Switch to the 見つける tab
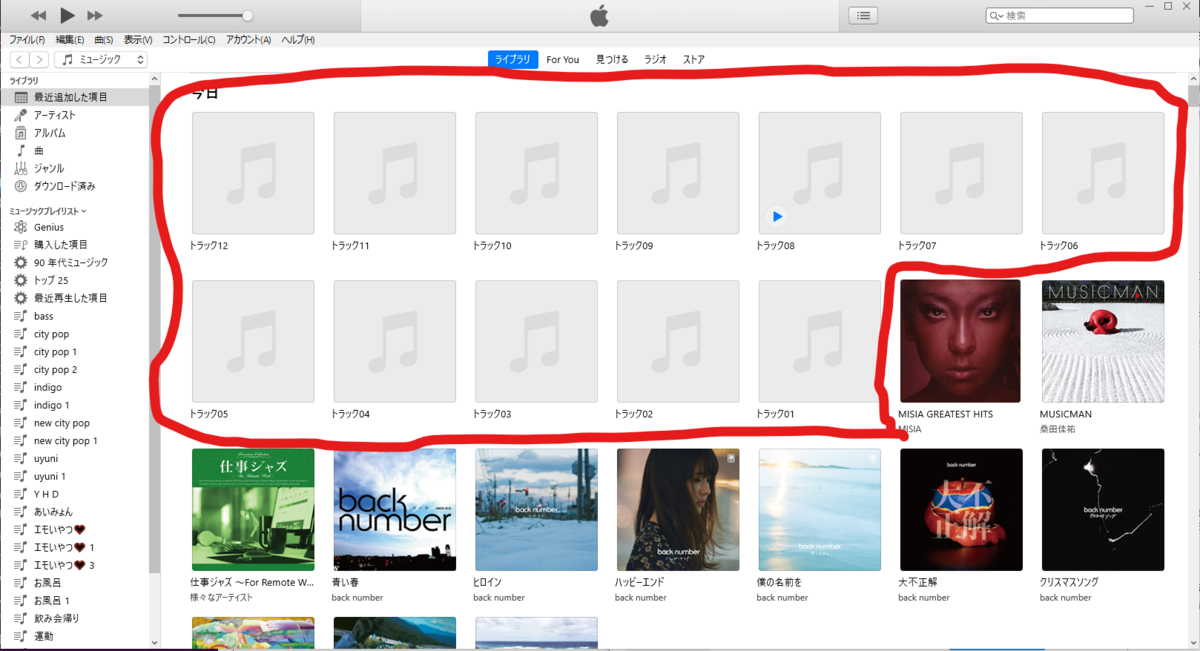Image resolution: width=1200 pixels, height=651 pixels. pyautogui.click(x=612, y=60)
